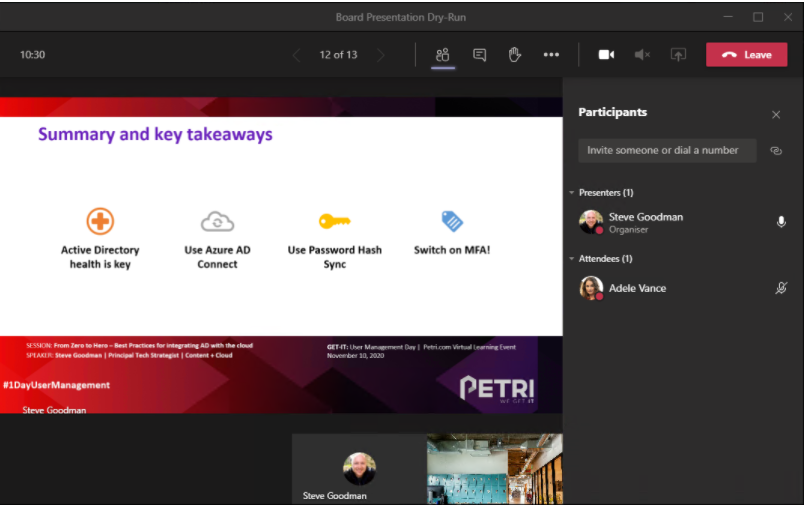Select Adele Vance in the attendees list
This screenshot has width=805, height=506.
click(x=683, y=288)
